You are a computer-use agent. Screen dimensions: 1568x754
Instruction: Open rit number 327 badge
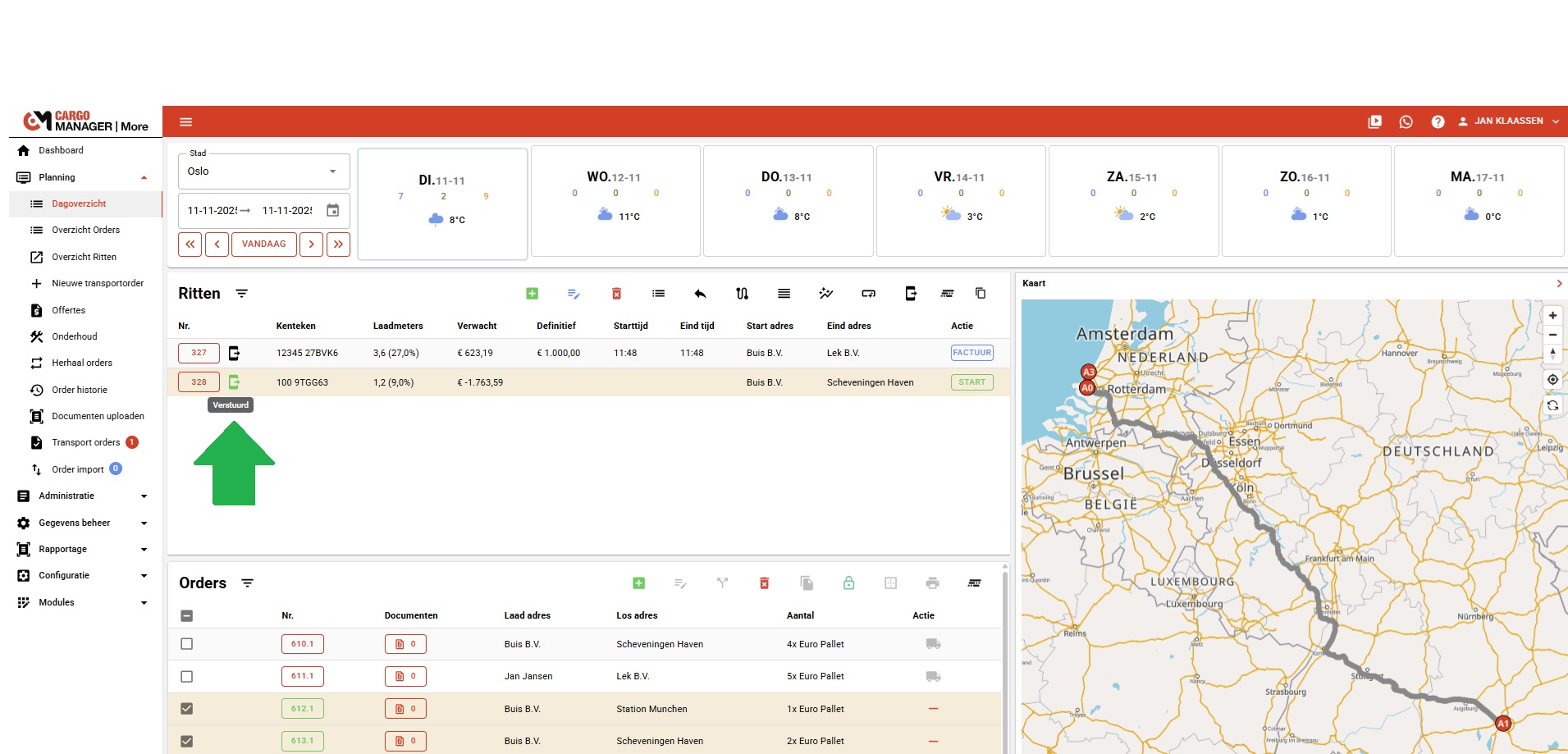pyautogui.click(x=199, y=353)
